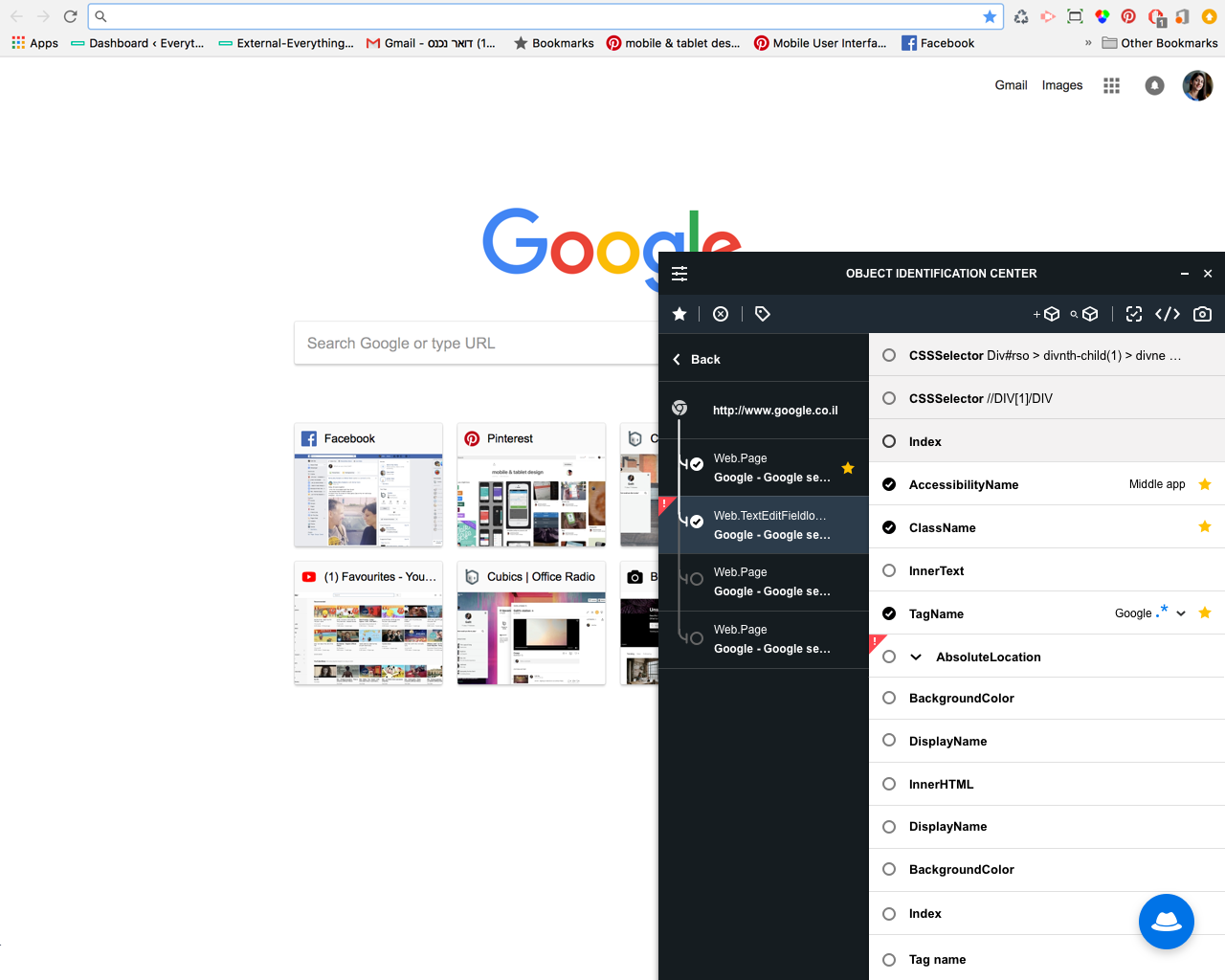Click the red hand blocker extension icon
The height and width of the screenshot is (980, 1225).
[x=1156, y=17]
